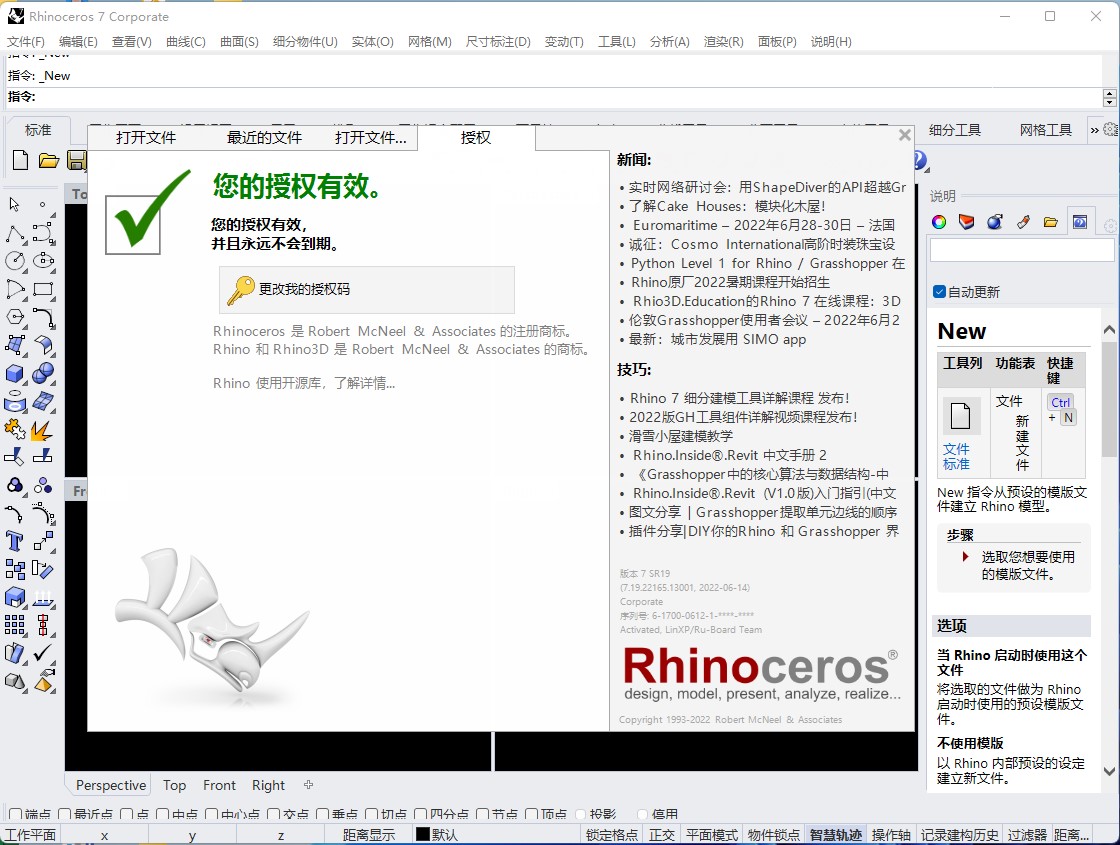Open the Rhino 7 细分建模工具 tips link
Image resolution: width=1120 pixels, height=845 pixels.
739,398
